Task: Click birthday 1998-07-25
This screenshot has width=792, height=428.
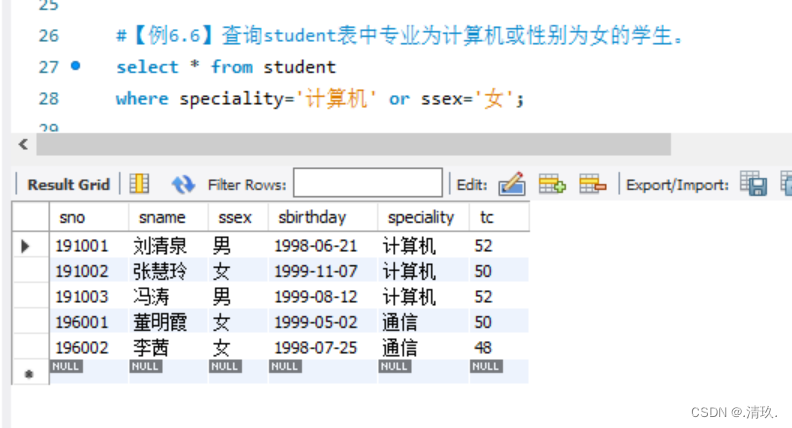Action: click(x=316, y=348)
